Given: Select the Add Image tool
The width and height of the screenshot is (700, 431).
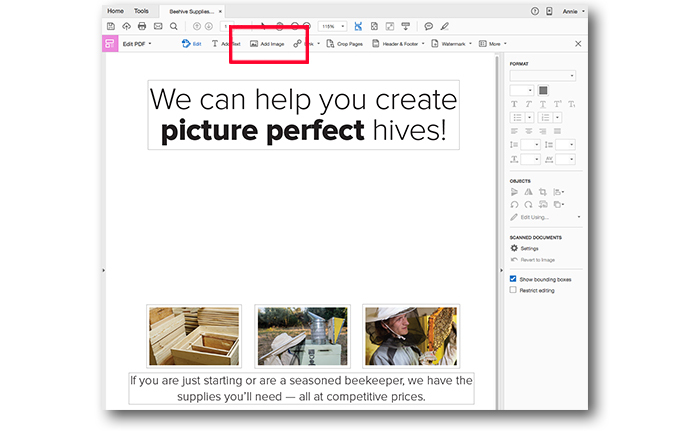Looking at the screenshot, I should tap(267, 44).
